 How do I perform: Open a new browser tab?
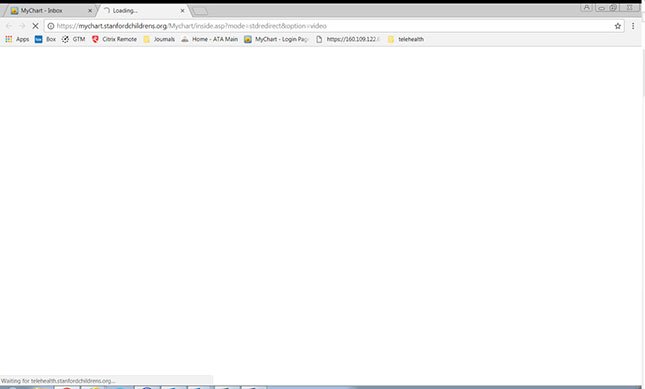point(200,11)
